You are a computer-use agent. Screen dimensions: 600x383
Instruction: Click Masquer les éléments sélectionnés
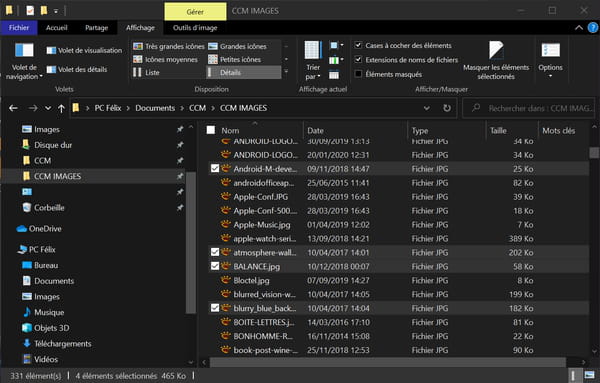tap(496, 60)
